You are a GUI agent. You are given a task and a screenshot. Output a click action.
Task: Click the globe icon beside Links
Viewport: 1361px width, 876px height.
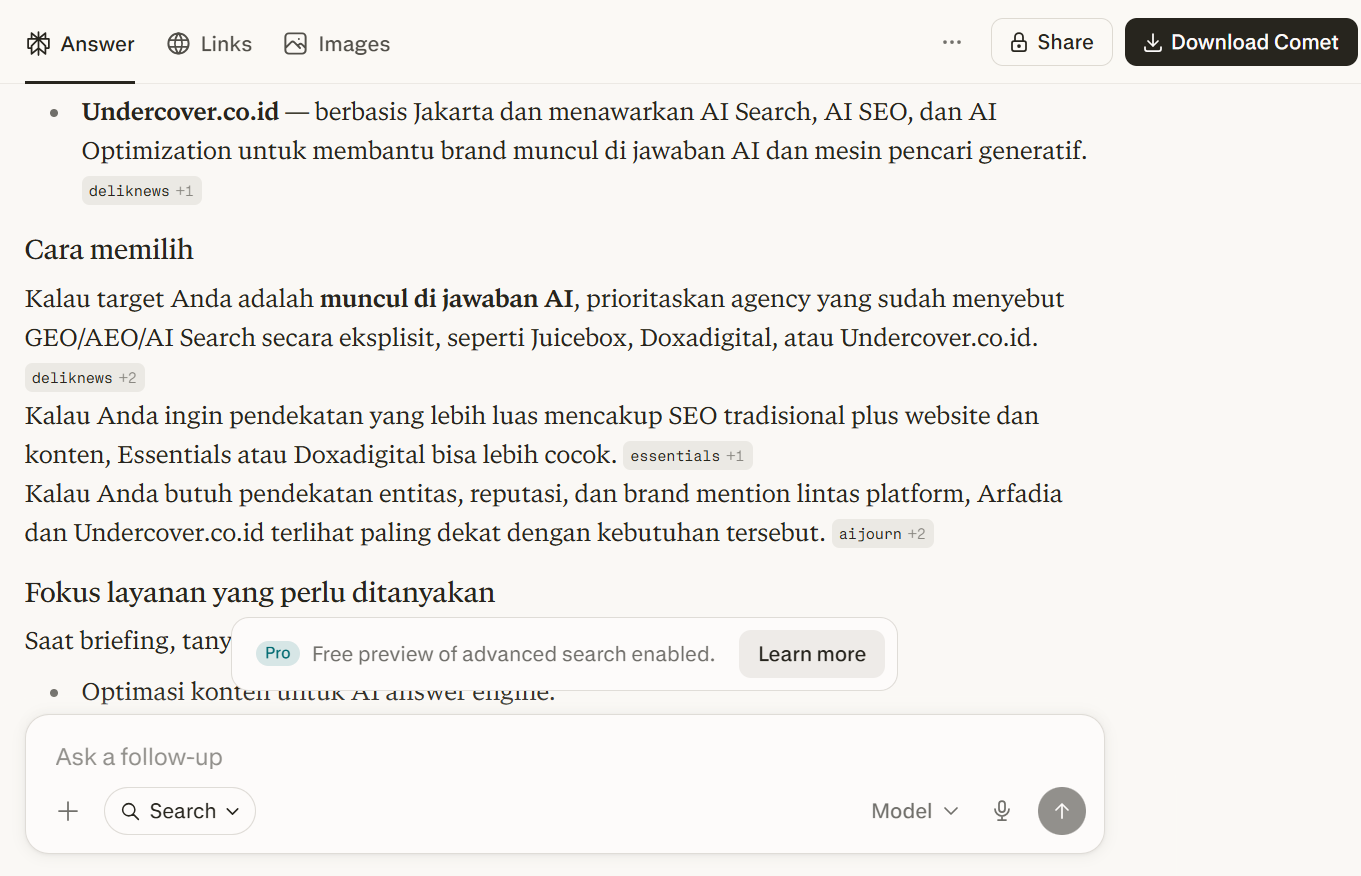[x=178, y=44]
